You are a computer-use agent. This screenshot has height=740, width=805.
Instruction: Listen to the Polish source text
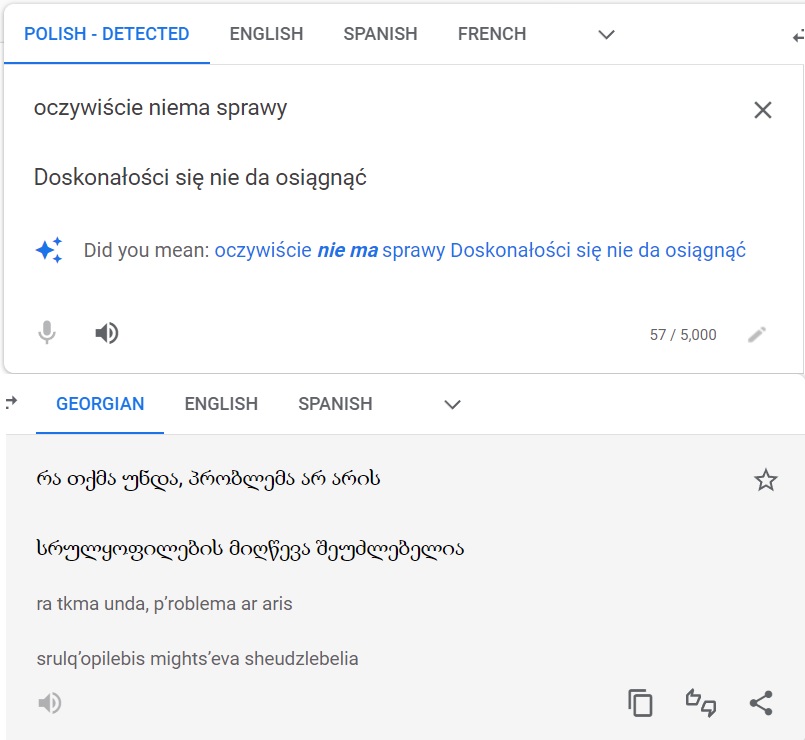point(106,332)
